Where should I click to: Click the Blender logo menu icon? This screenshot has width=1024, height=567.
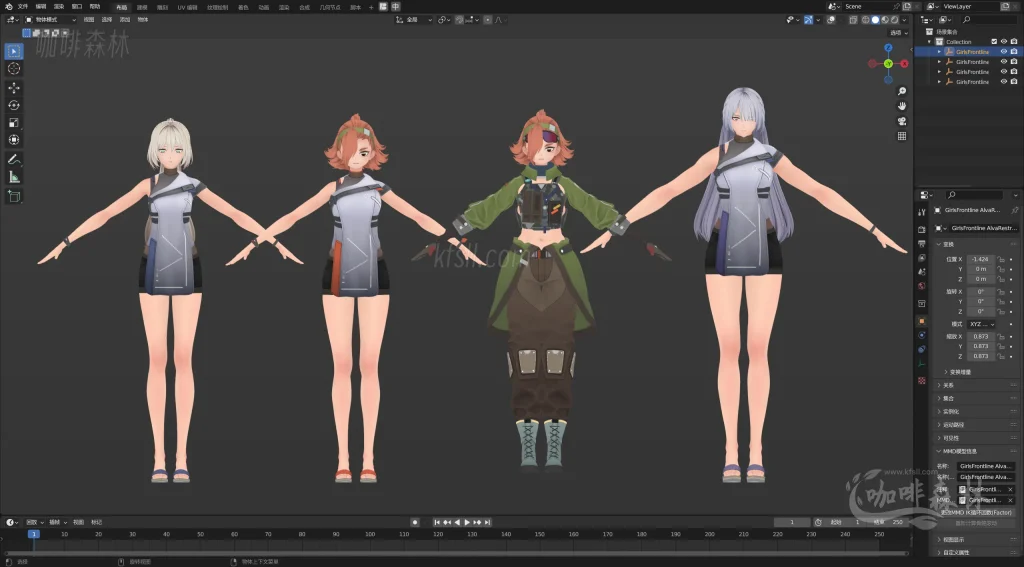[8, 7]
